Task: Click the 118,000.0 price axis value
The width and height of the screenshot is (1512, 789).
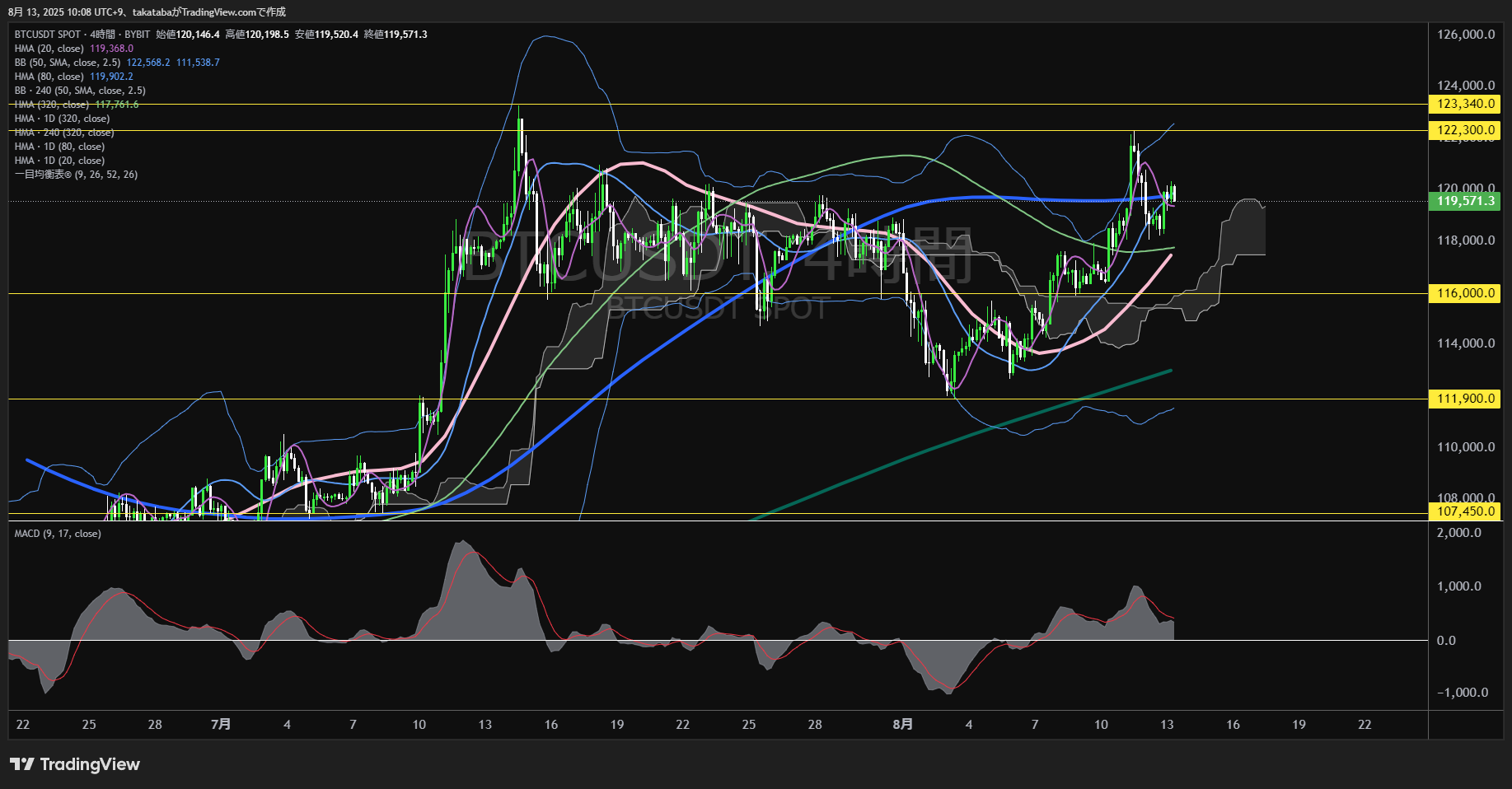Action: 1465,240
